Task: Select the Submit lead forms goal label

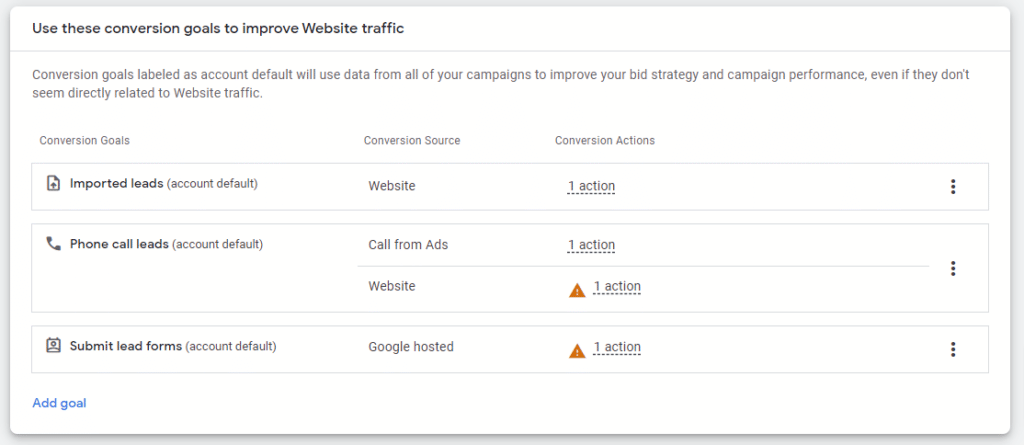Action: click(126, 346)
